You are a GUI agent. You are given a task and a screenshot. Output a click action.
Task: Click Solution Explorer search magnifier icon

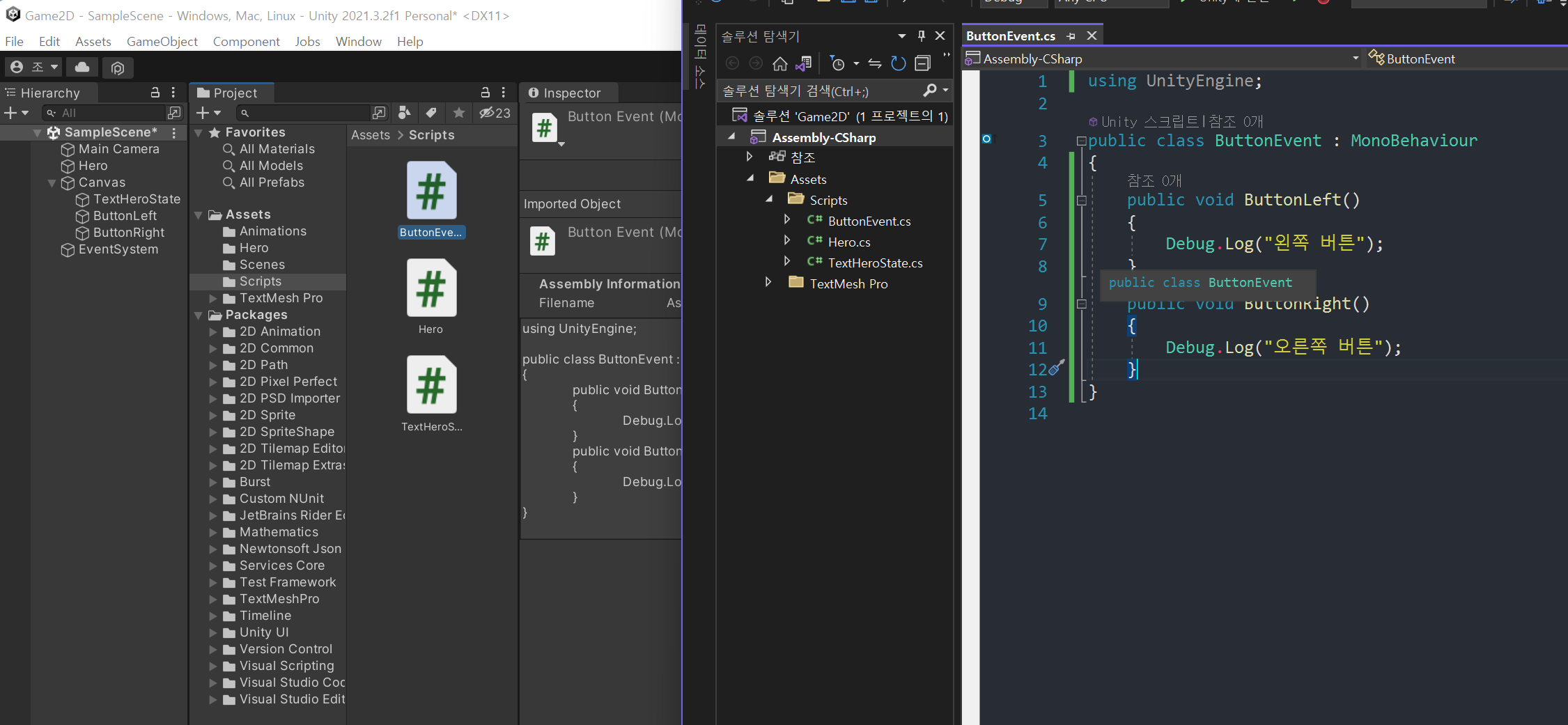click(x=930, y=91)
